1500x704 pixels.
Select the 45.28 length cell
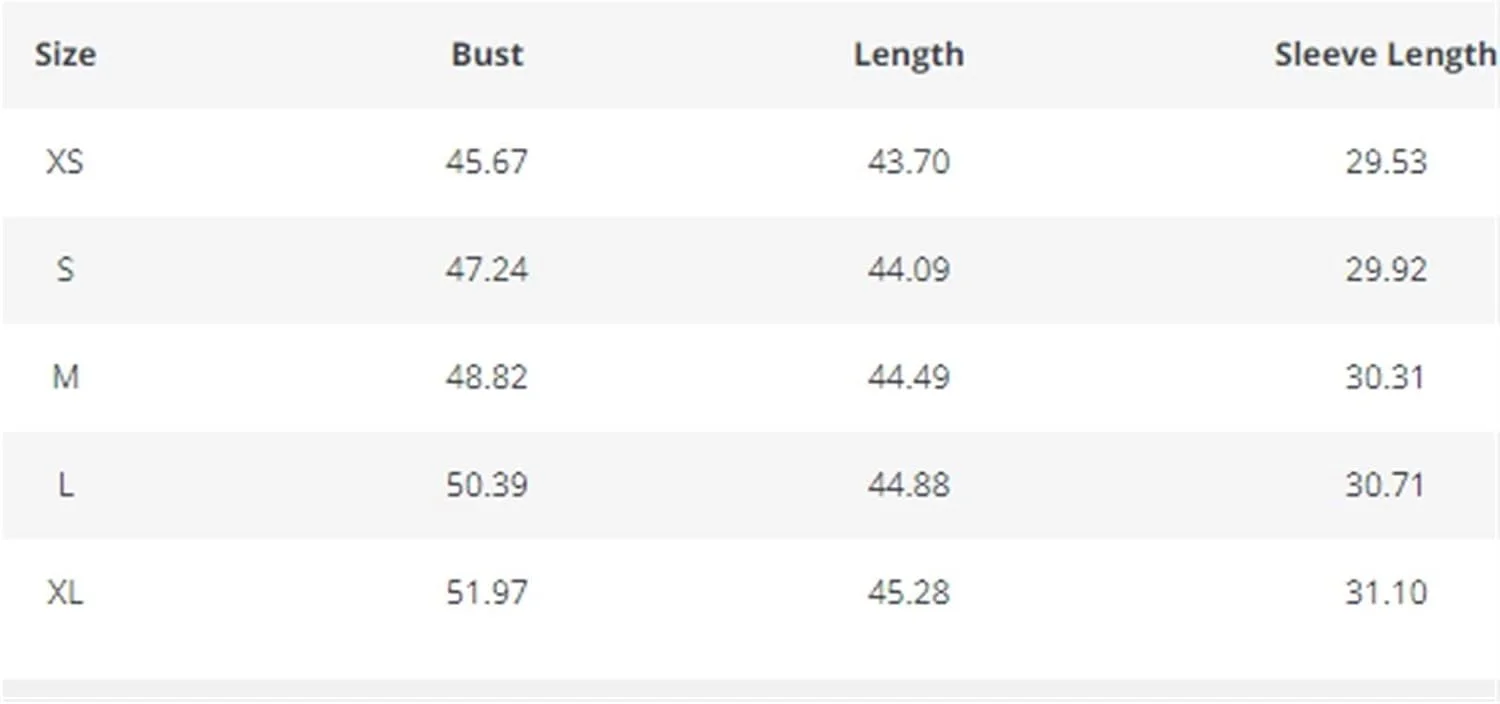pyautogui.click(x=908, y=592)
